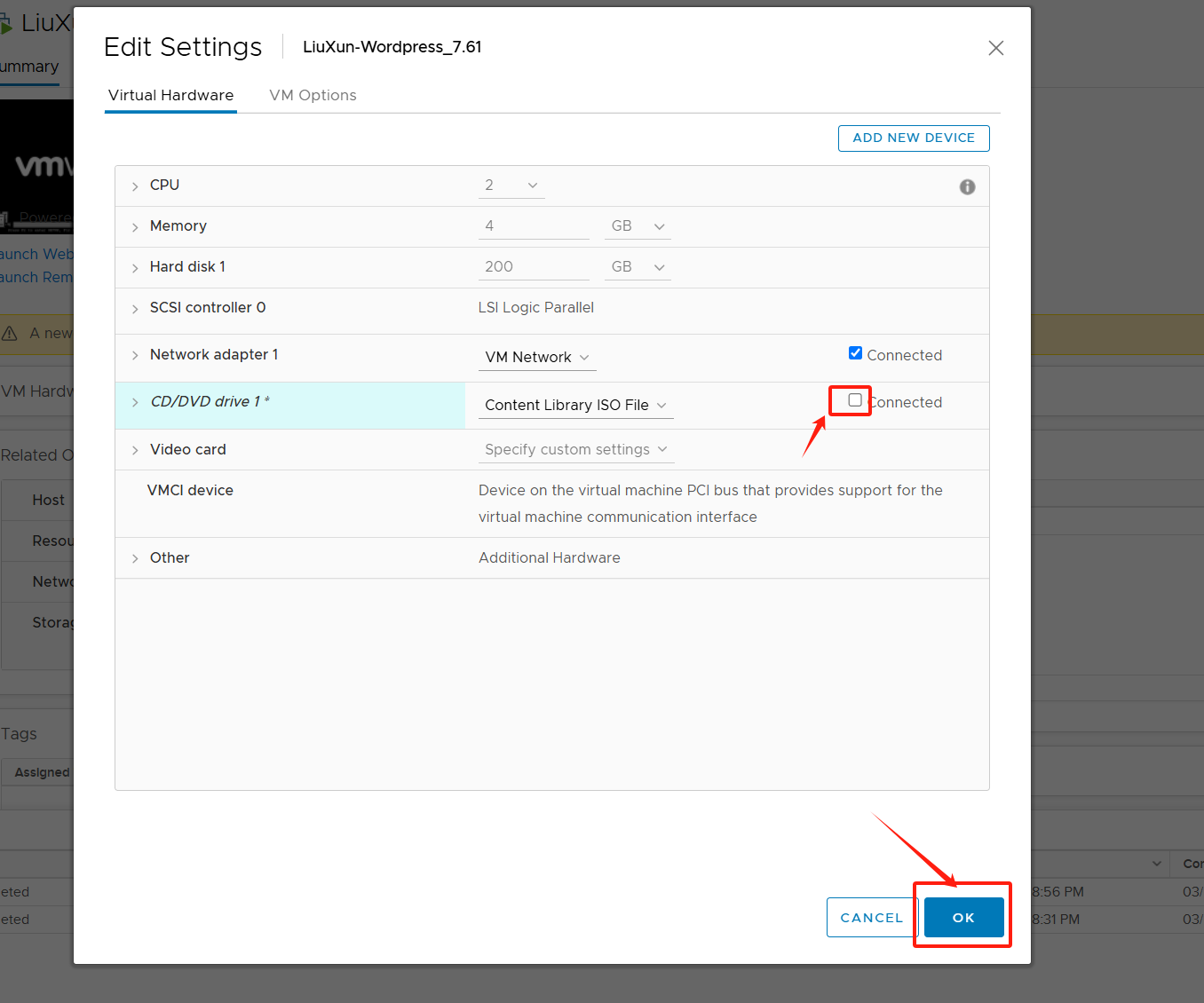1204x1003 pixels.
Task: Click the LiuXun-Wordpress_7.61 dialog title
Action: (x=392, y=47)
